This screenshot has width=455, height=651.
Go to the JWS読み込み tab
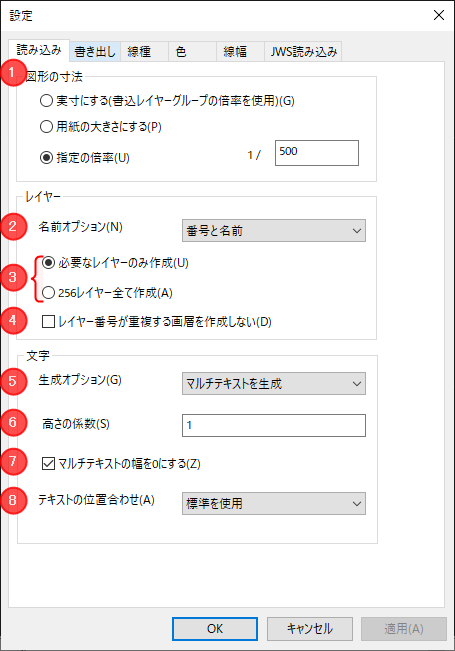[x=303, y=51]
